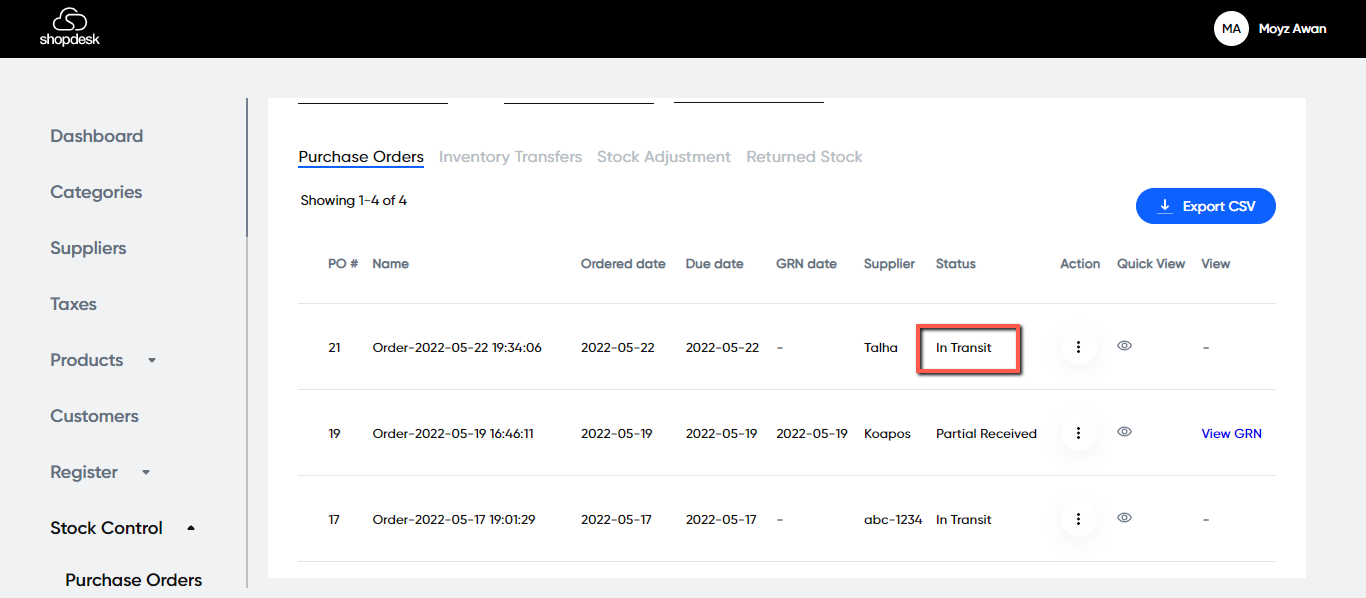This screenshot has width=1366, height=598.
Task: Open Customers page from sidebar
Action: coord(94,416)
